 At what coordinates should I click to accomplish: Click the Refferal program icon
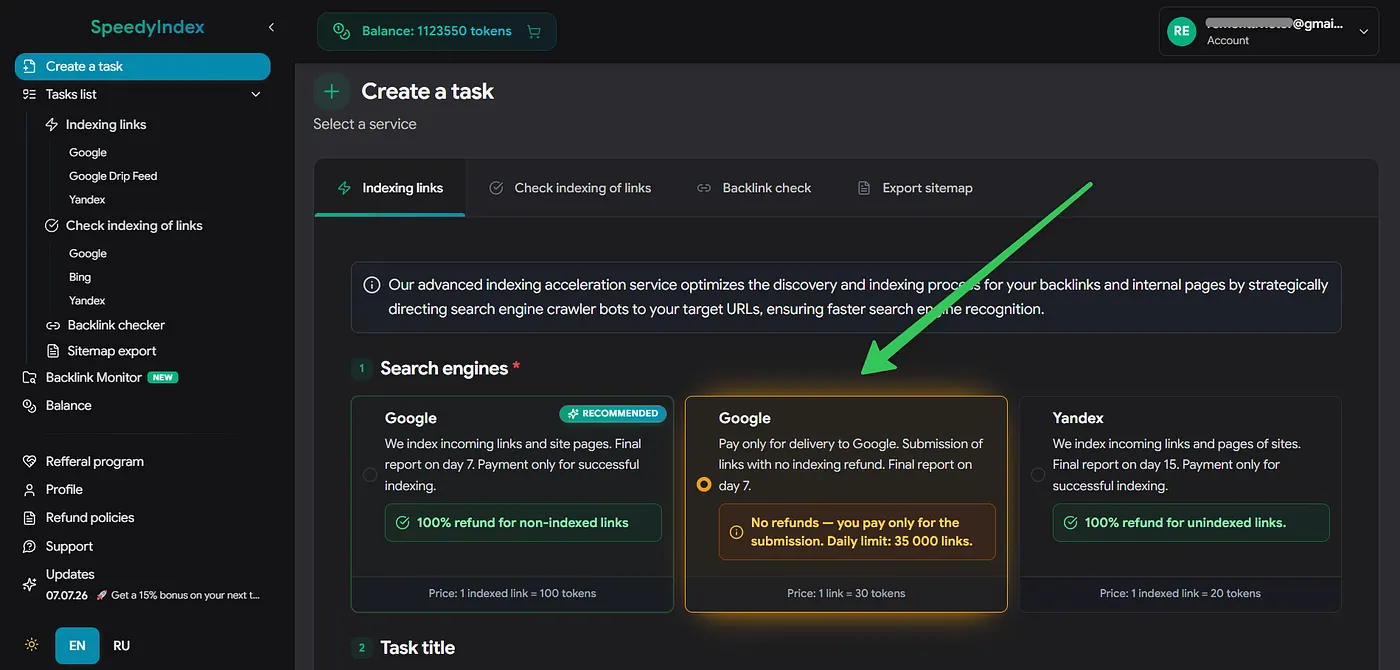coord(29,461)
